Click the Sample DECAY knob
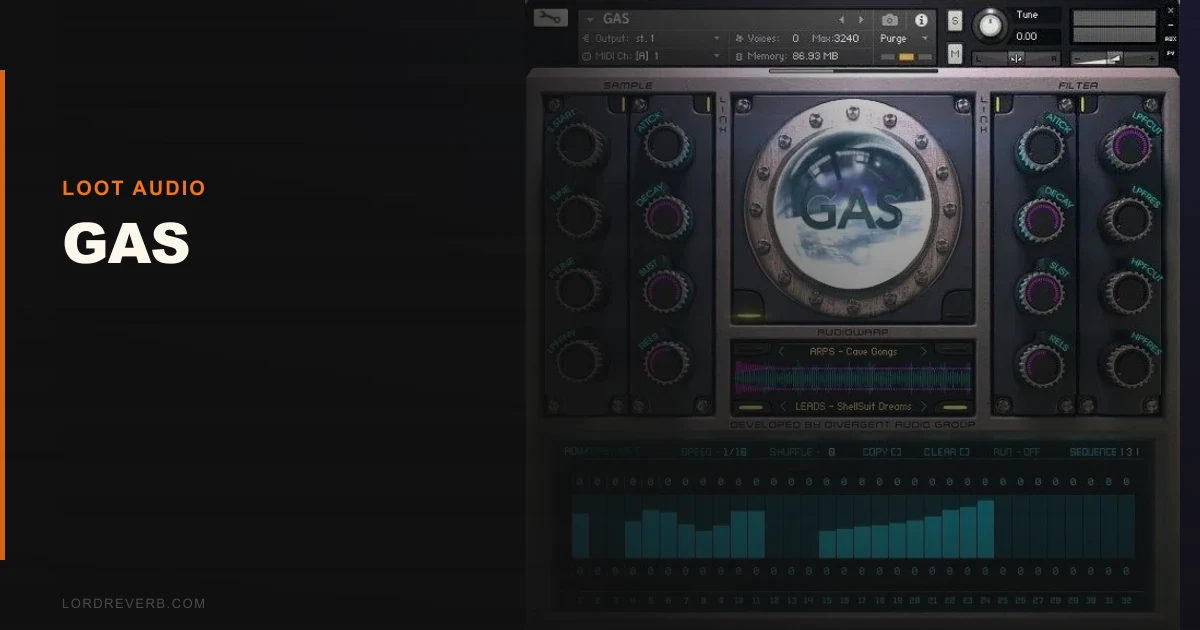Viewport: 1200px width, 630px height. click(x=667, y=217)
